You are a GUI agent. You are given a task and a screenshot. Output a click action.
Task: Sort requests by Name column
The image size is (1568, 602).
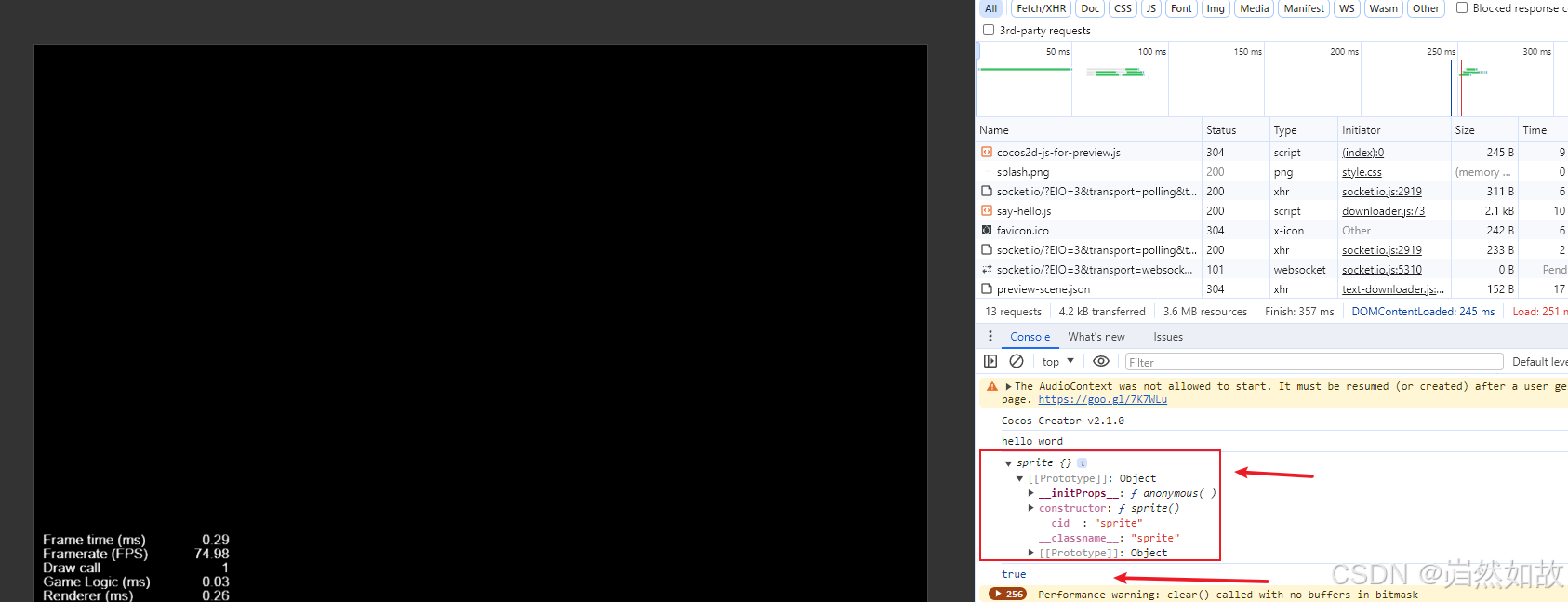point(1088,130)
